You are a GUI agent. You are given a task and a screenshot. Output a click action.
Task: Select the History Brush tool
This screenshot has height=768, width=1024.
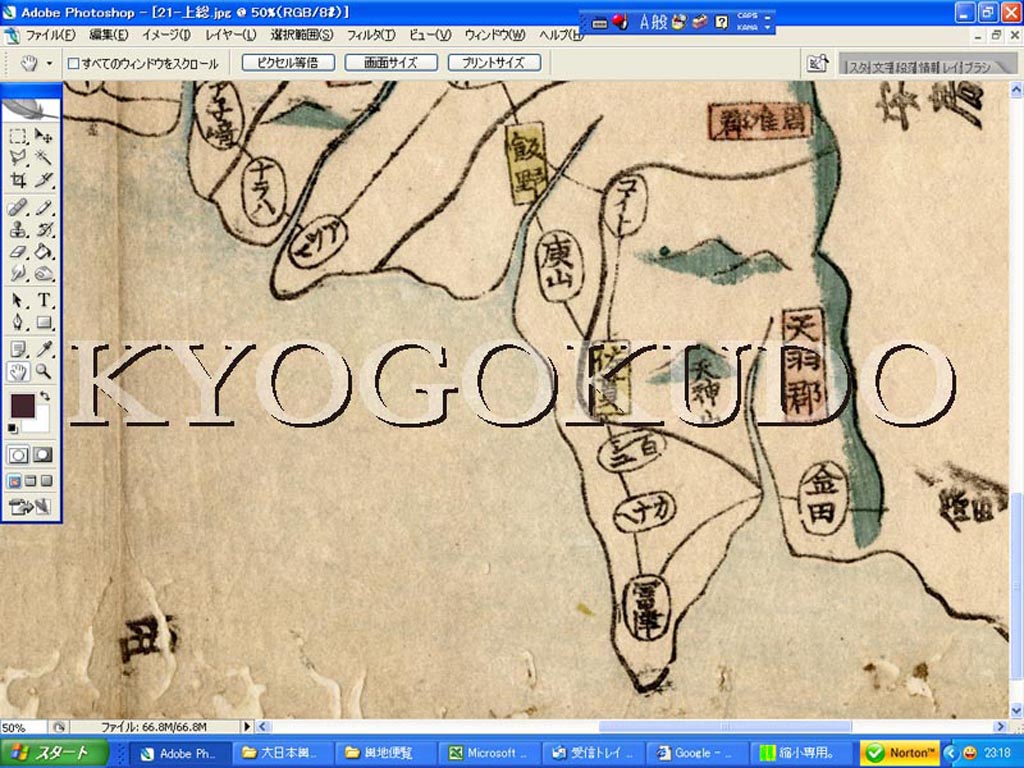43,230
